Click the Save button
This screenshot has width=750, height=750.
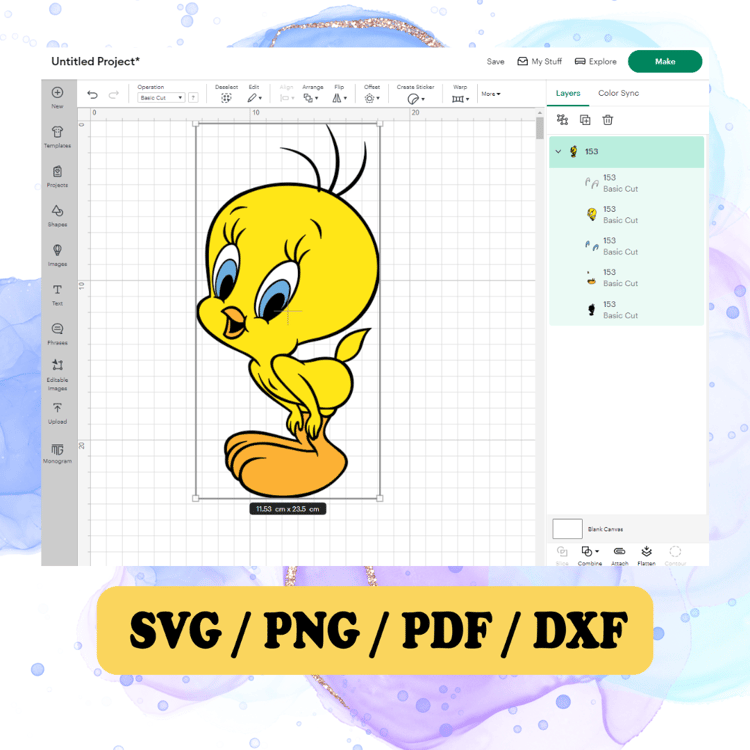[x=496, y=61]
